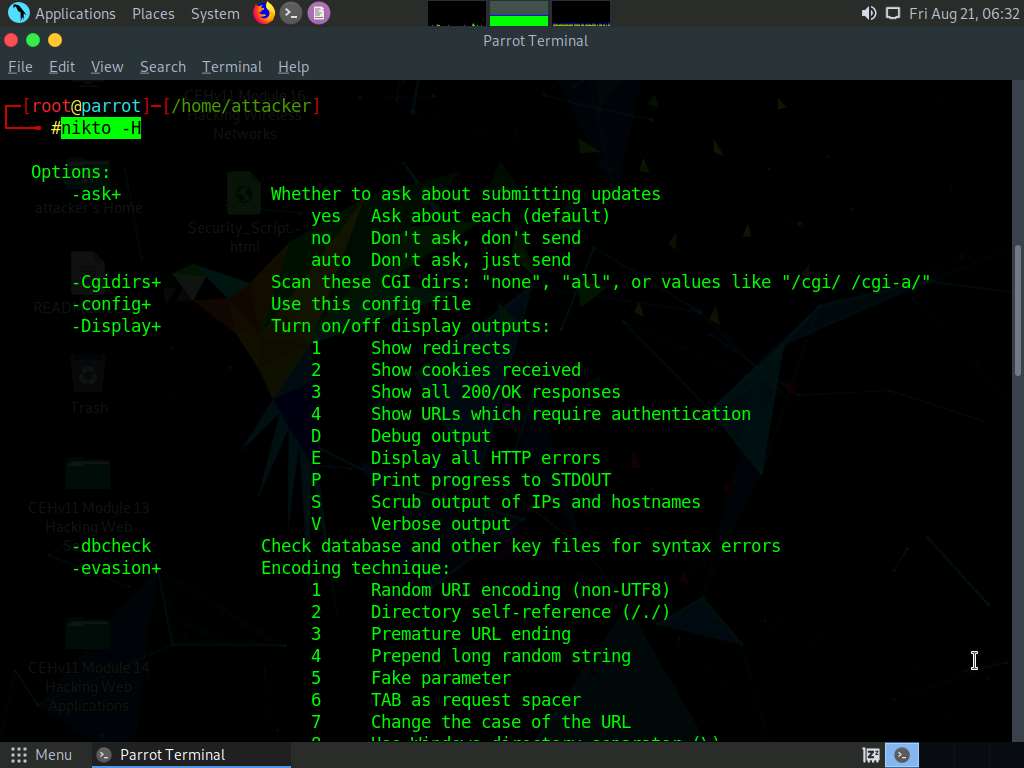The image size is (1024, 768).
Task: Open the Terminal menu
Action: pyautogui.click(x=232, y=67)
